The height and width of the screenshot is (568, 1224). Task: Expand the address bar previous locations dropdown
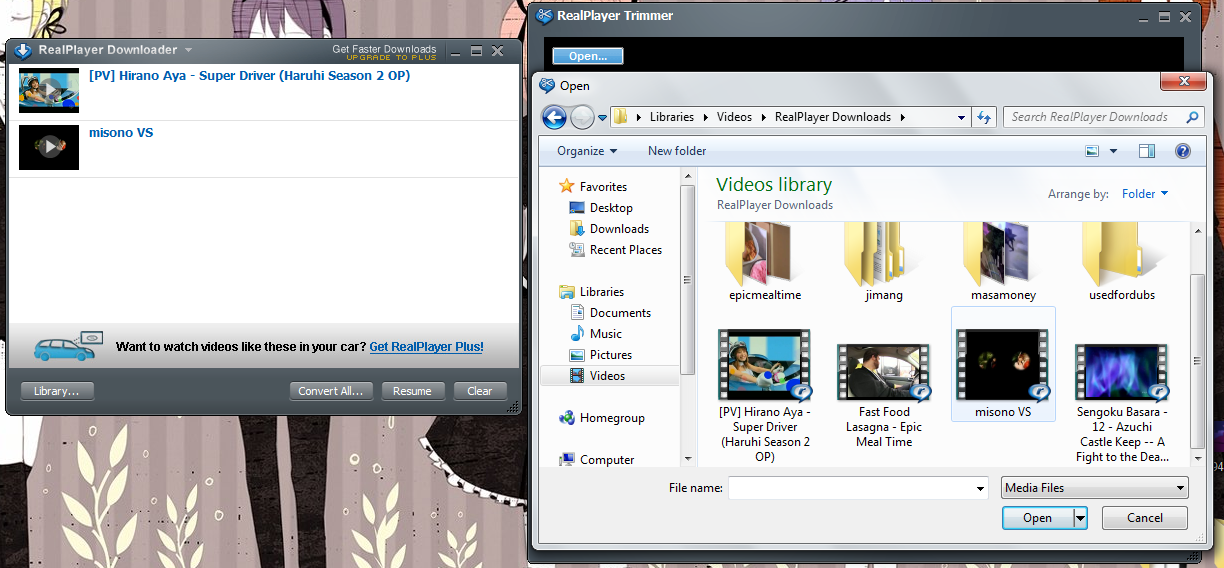click(x=962, y=117)
